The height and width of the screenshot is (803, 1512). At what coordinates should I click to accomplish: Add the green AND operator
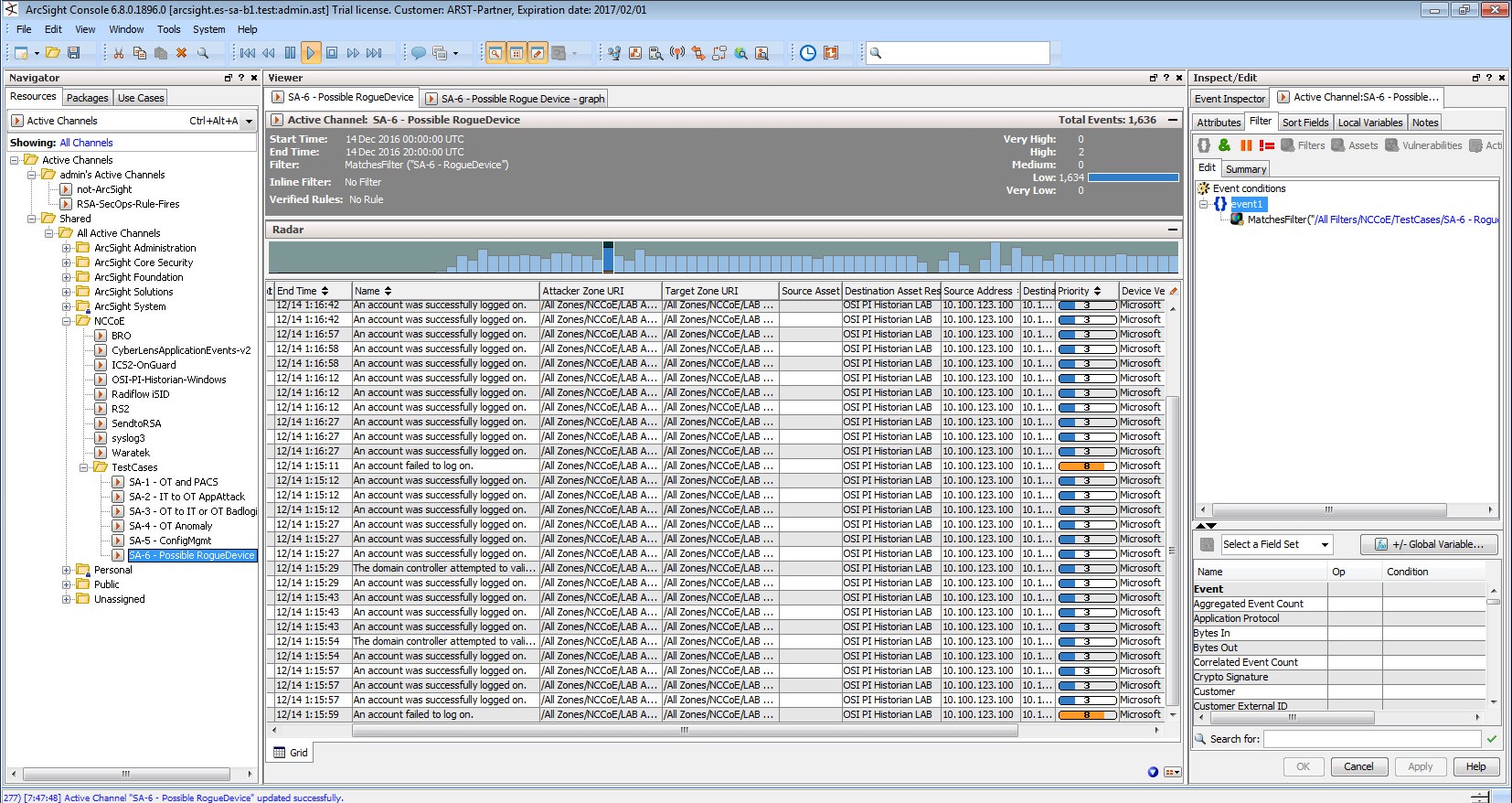pos(1224,145)
